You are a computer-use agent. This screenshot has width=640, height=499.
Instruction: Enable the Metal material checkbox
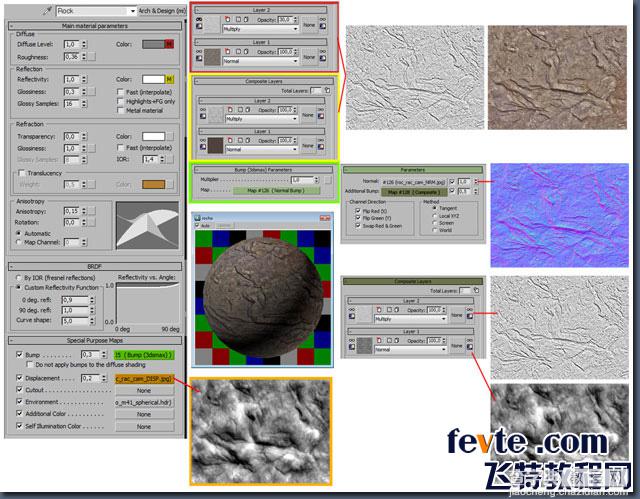(120, 110)
